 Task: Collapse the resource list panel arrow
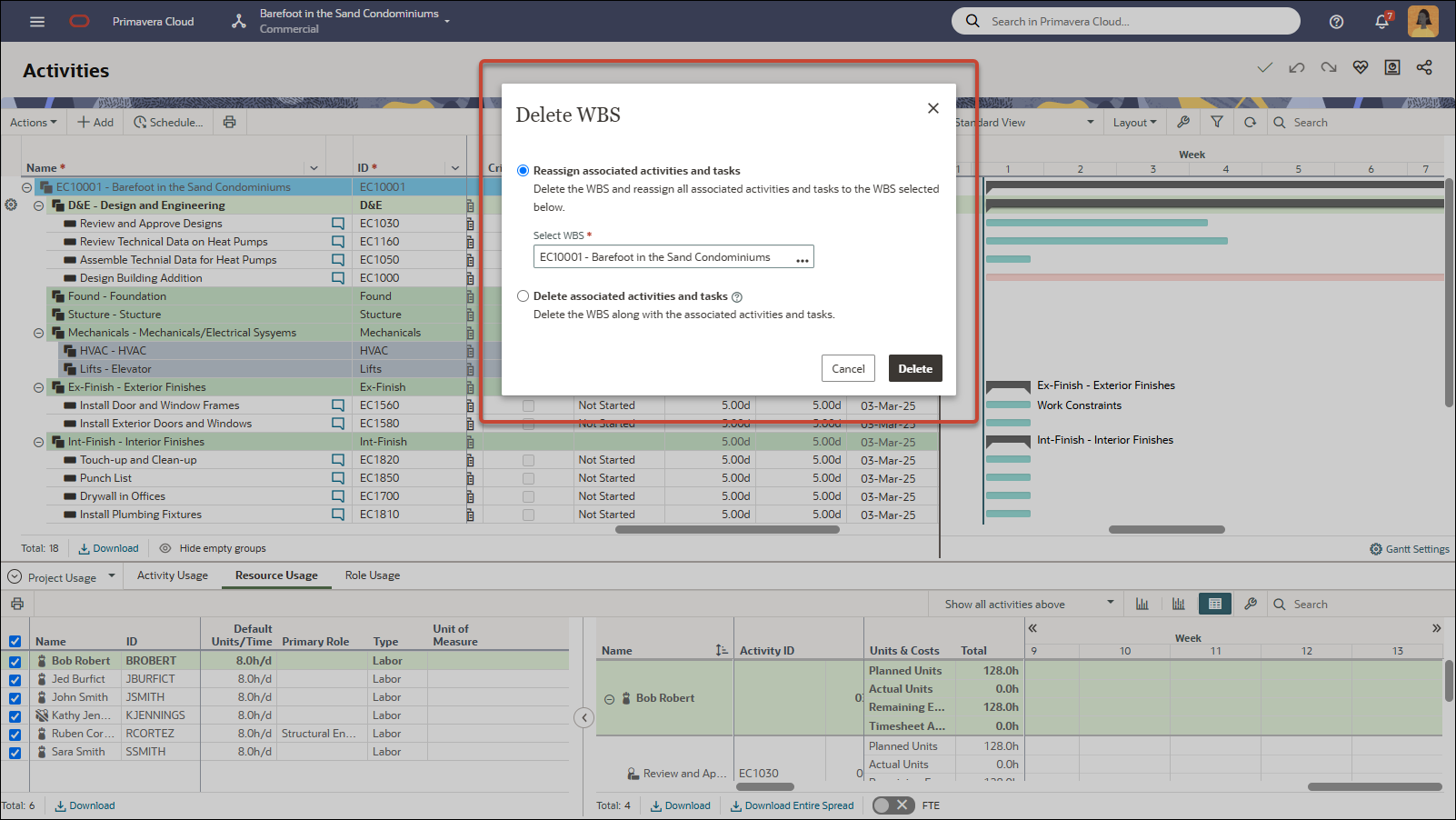(584, 718)
